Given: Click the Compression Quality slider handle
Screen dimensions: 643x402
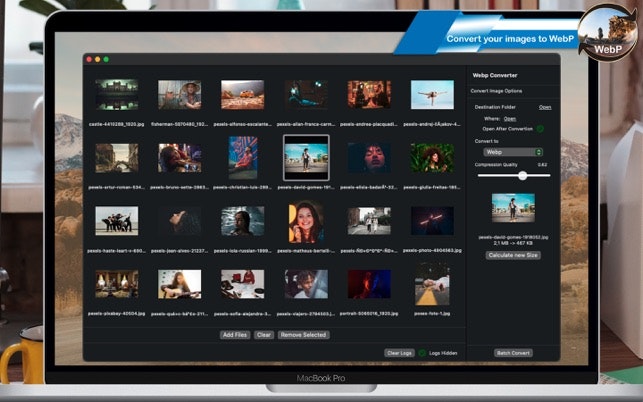Looking at the screenshot, I should [522, 176].
